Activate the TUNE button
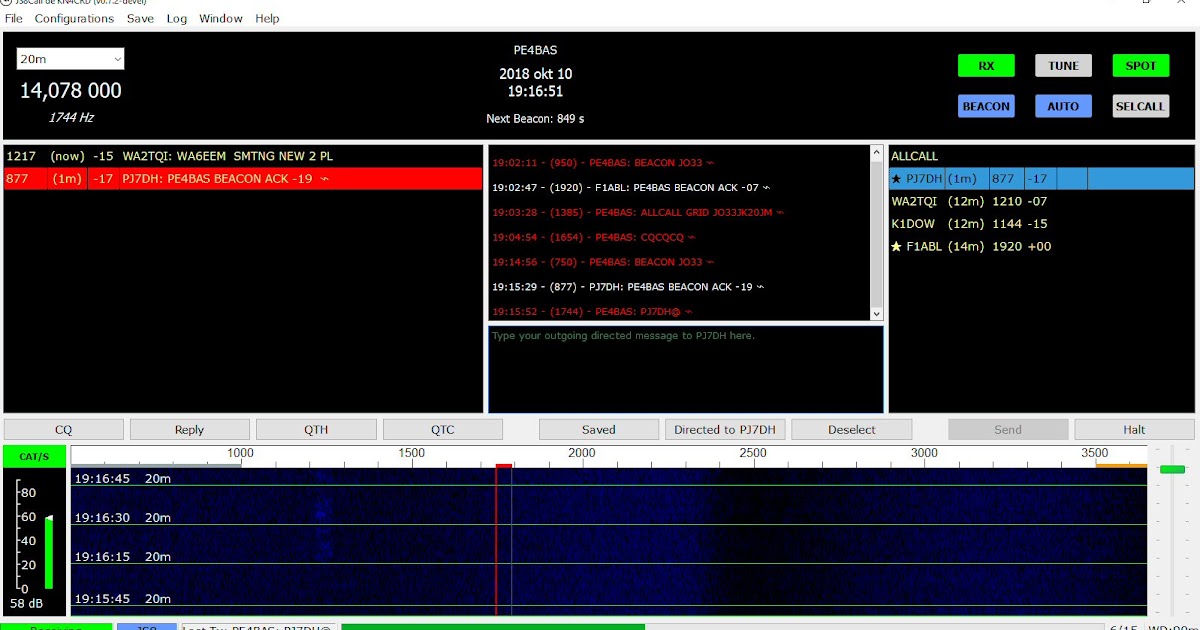Image resolution: width=1200 pixels, height=630 pixels. (x=1062, y=65)
